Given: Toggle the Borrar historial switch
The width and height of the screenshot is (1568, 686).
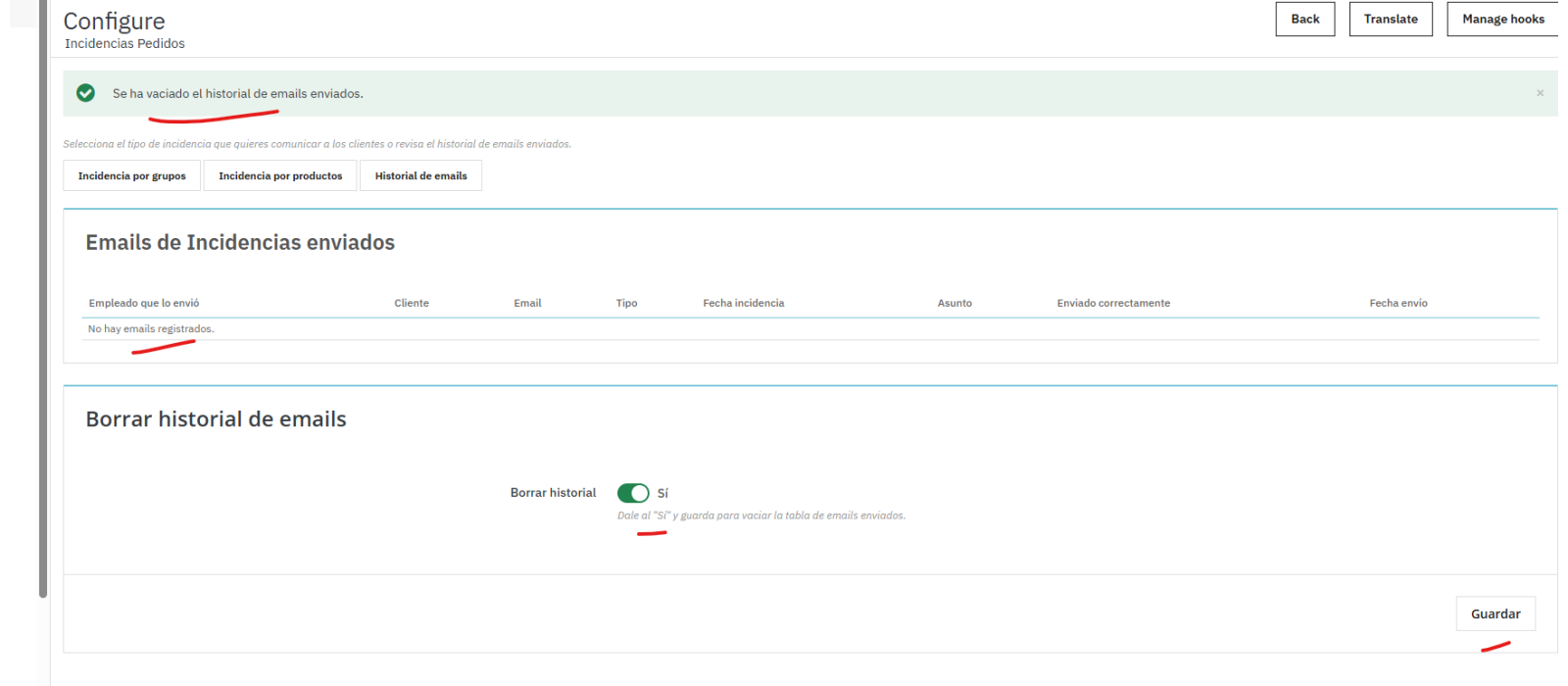Looking at the screenshot, I should coord(633,493).
